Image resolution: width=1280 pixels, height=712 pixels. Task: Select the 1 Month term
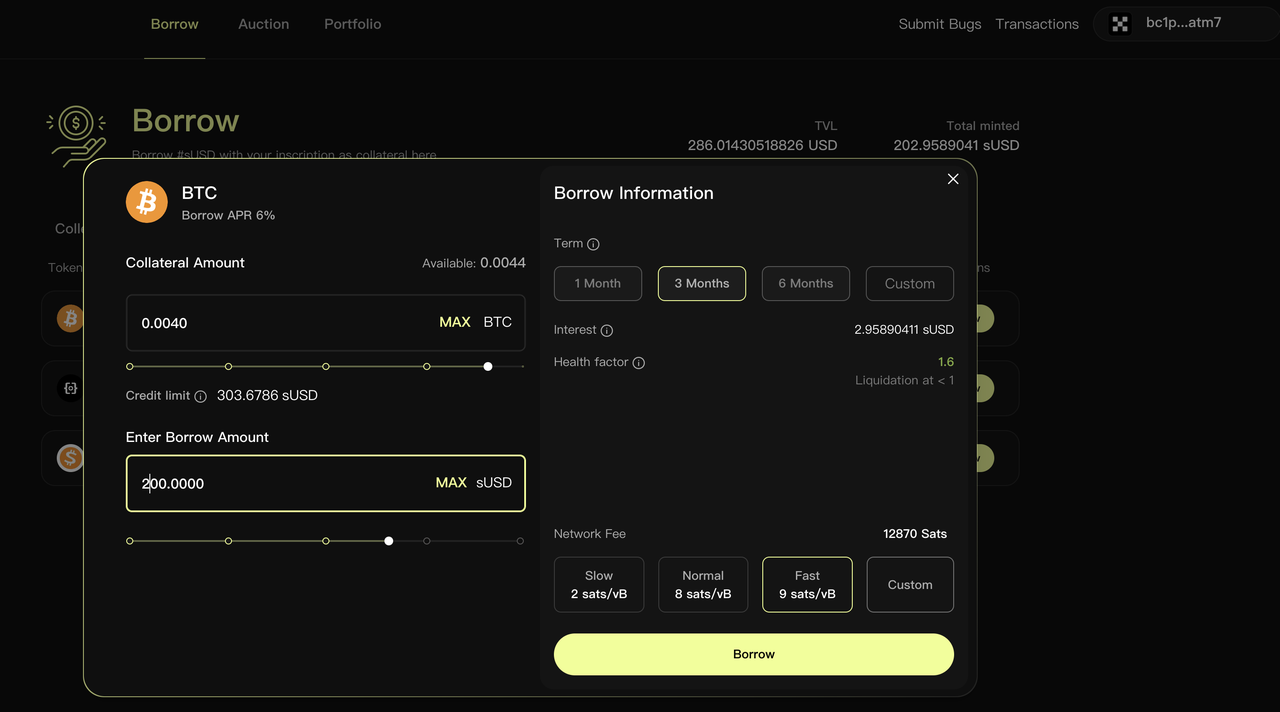(x=598, y=284)
